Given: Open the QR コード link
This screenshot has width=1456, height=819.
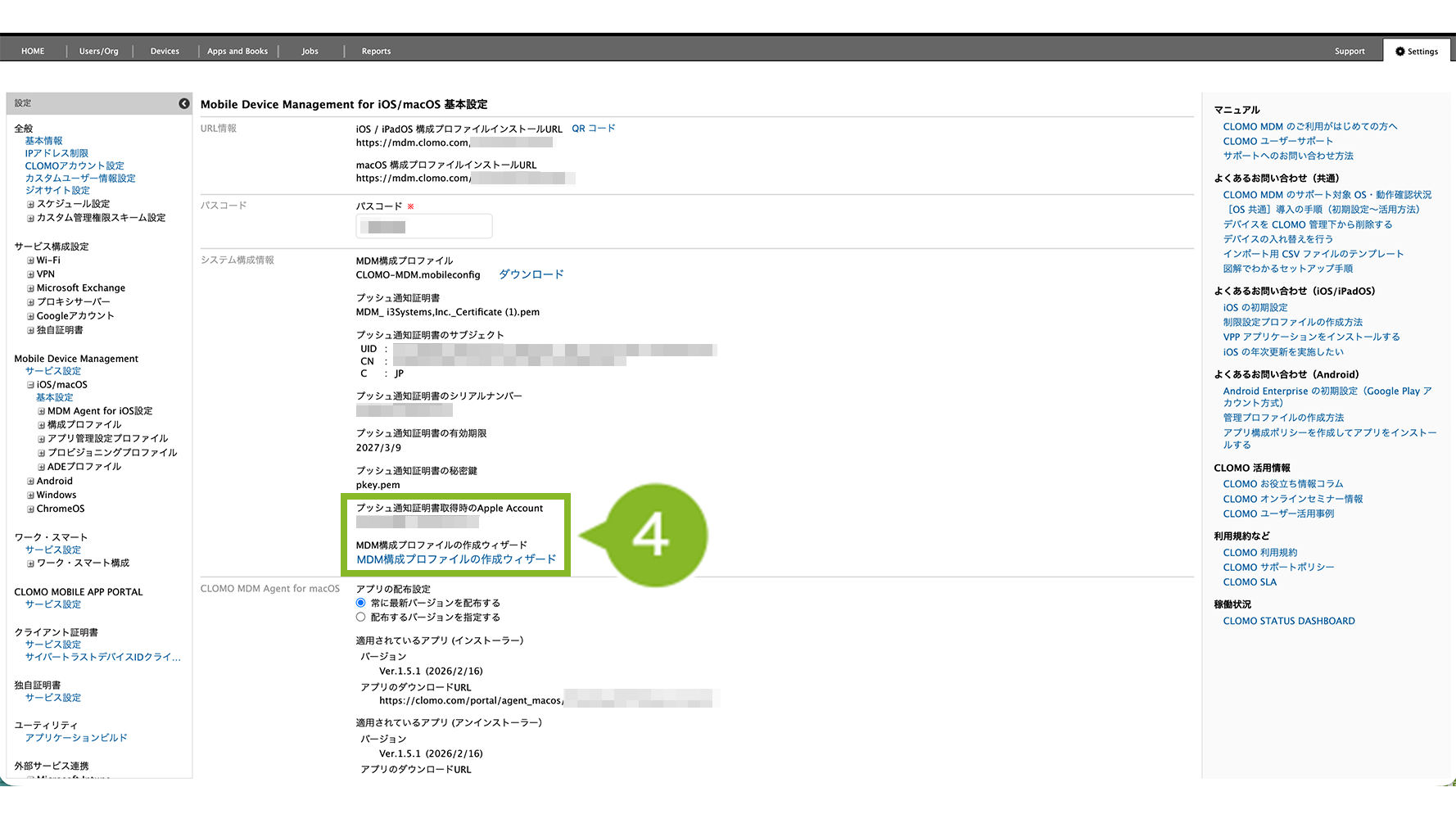Looking at the screenshot, I should pyautogui.click(x=594, y=129).
